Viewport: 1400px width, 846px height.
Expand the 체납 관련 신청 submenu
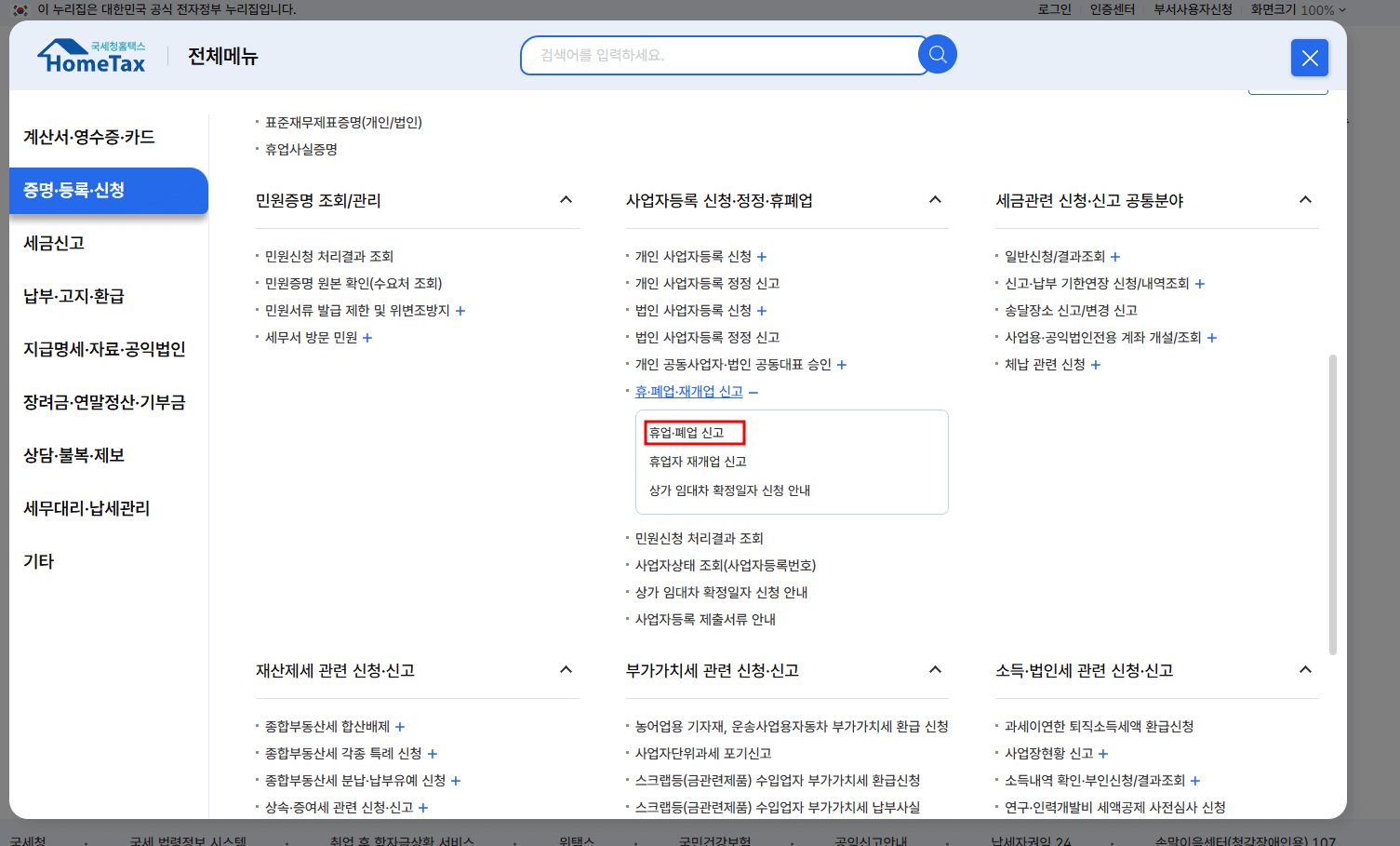click(1095, 364)
